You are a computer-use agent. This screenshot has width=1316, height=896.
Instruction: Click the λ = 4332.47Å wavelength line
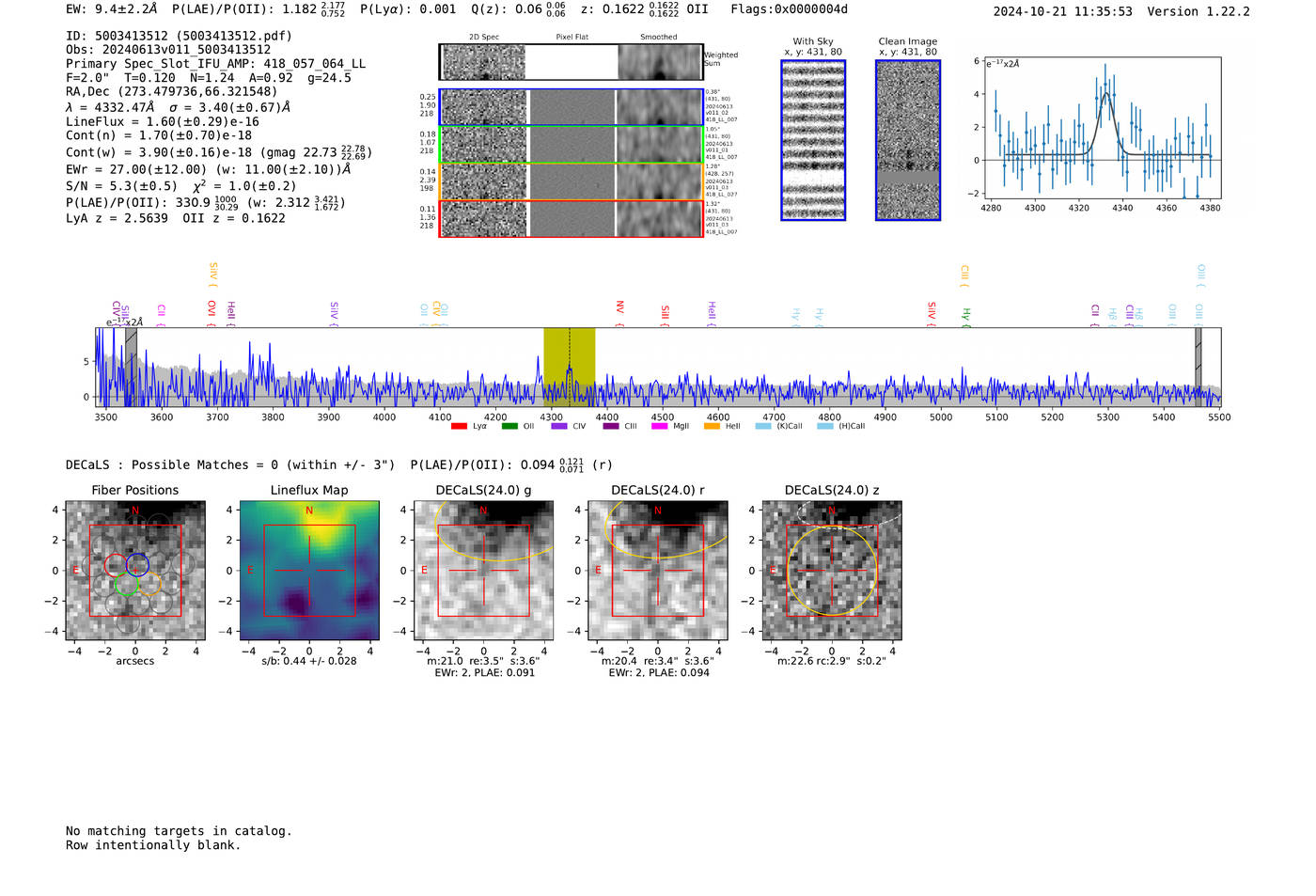[179, 107]
